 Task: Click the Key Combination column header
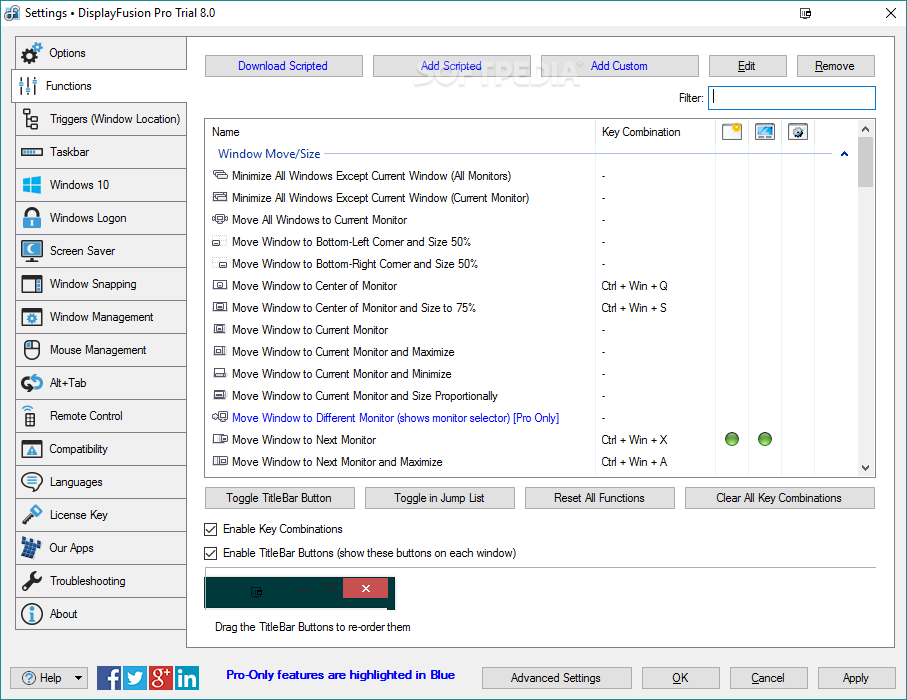[655, 132]
